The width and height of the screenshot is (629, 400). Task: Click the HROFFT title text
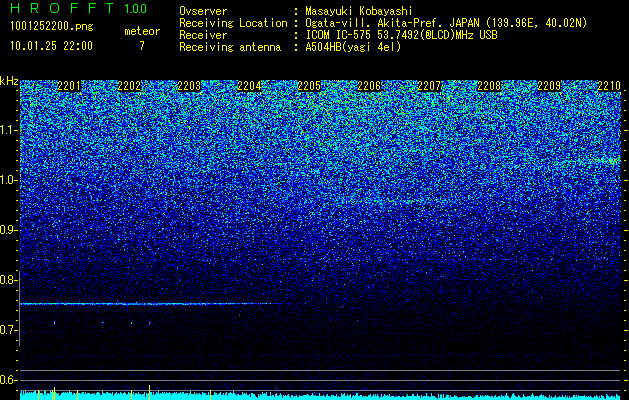point(62,8)
